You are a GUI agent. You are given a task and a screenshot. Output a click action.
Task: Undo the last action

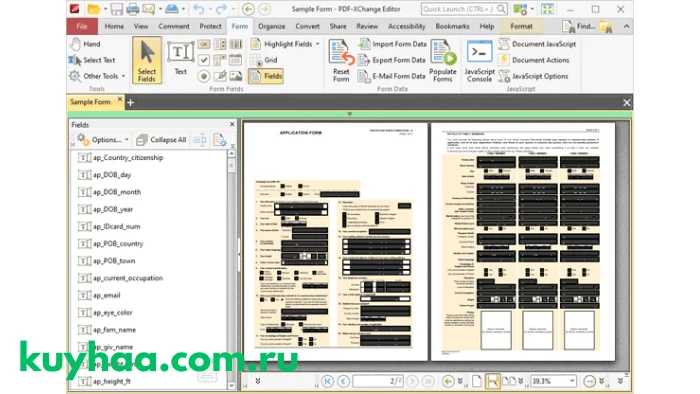pyautogui.click(x=199, y=9)
